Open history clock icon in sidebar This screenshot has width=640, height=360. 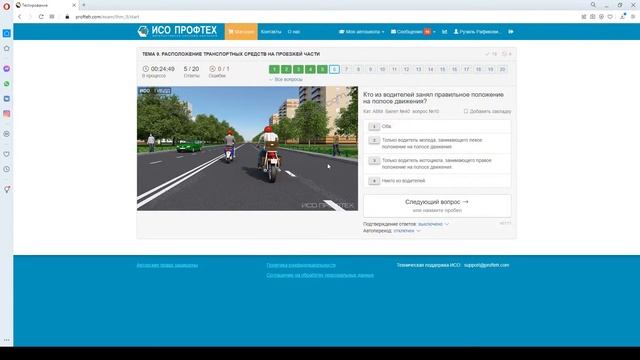point(7,169)
